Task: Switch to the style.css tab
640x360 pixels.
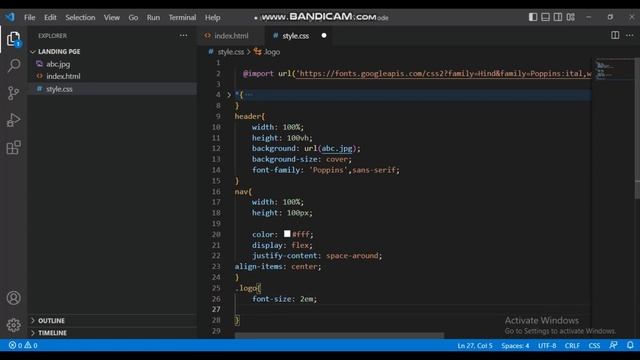Action: [299, 36]
